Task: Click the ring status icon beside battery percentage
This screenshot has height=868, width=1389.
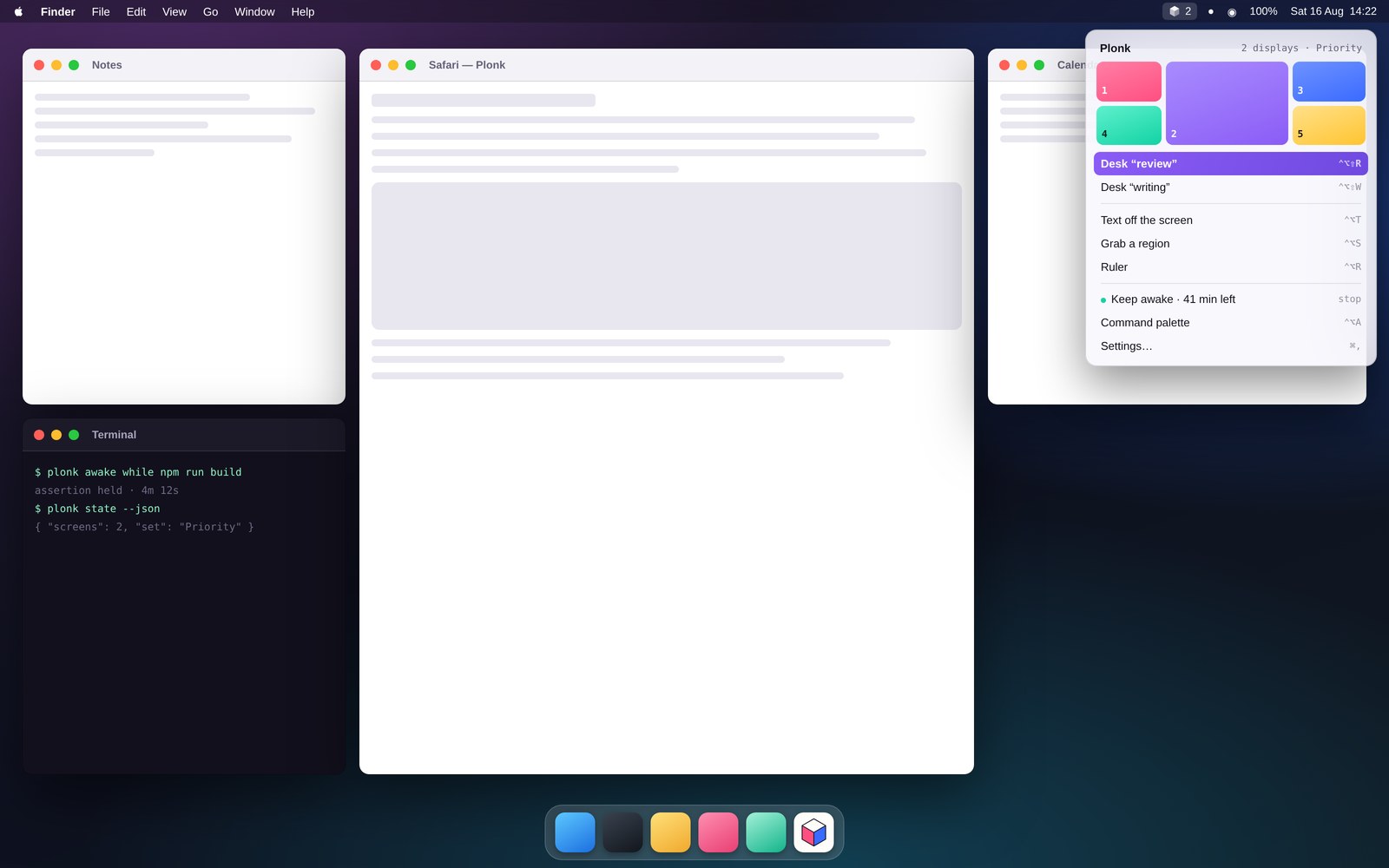Action: click(1232, 11)
